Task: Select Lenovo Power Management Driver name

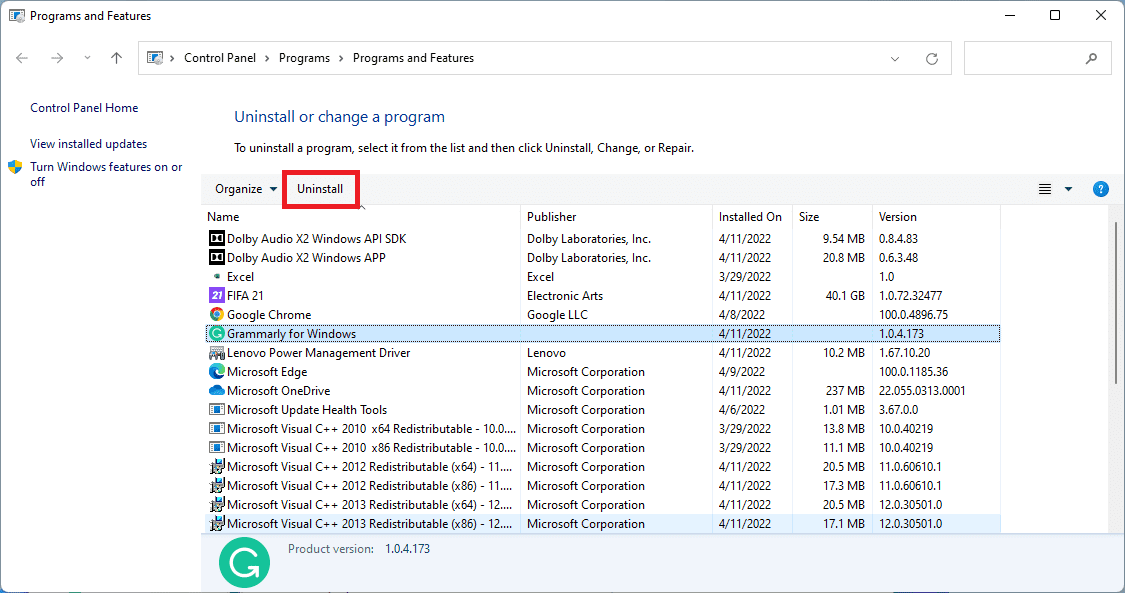Action: point(319,353)
